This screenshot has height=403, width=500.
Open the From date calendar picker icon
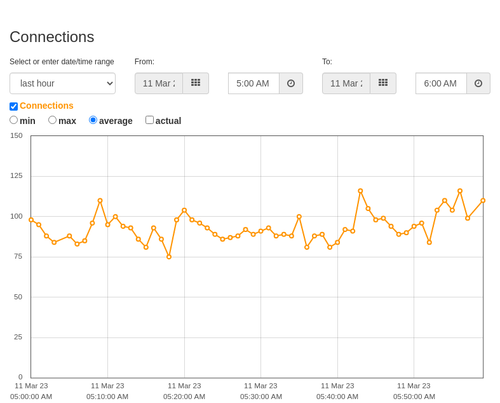pyautogui.click(x=196, y=83)
